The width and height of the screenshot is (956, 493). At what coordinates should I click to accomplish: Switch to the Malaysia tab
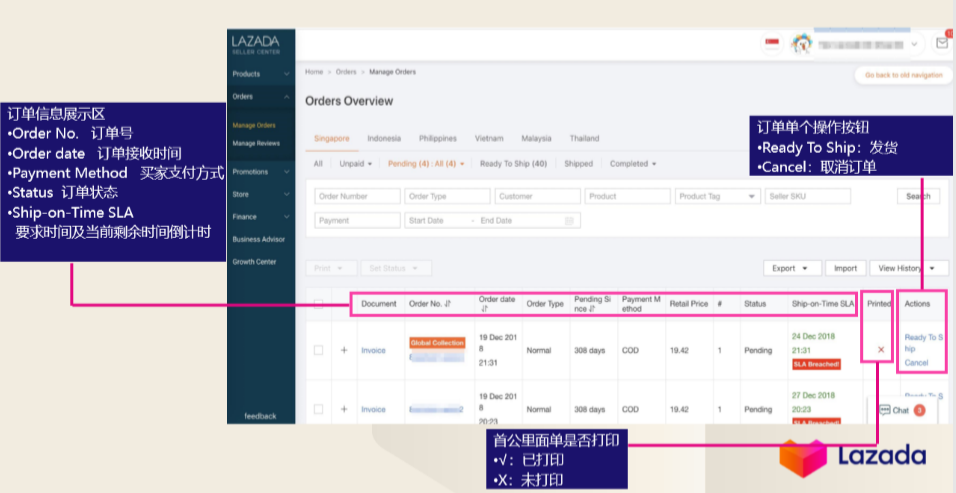point(537,138)
